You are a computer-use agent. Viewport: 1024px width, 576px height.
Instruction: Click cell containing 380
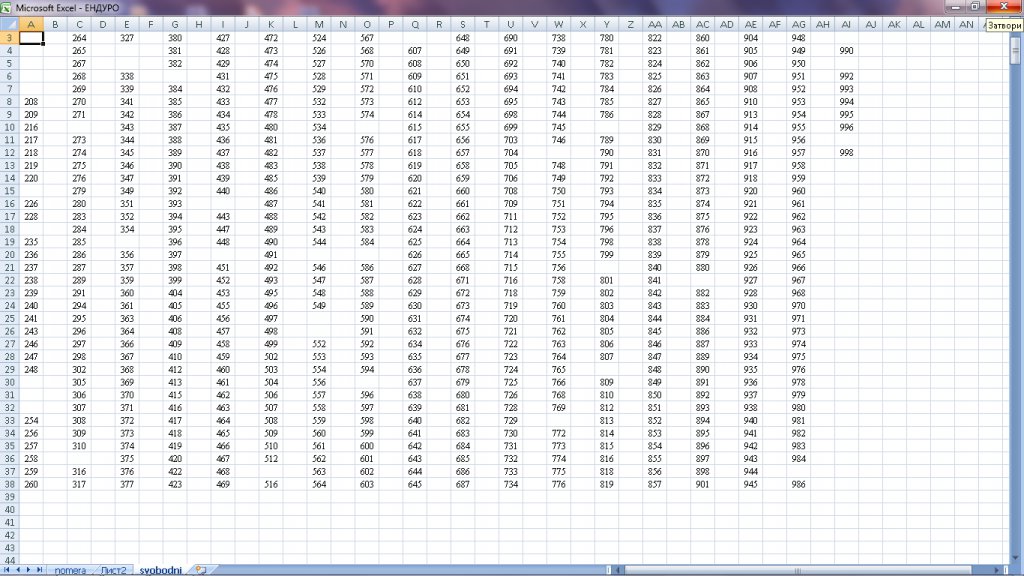coord(175,38)
